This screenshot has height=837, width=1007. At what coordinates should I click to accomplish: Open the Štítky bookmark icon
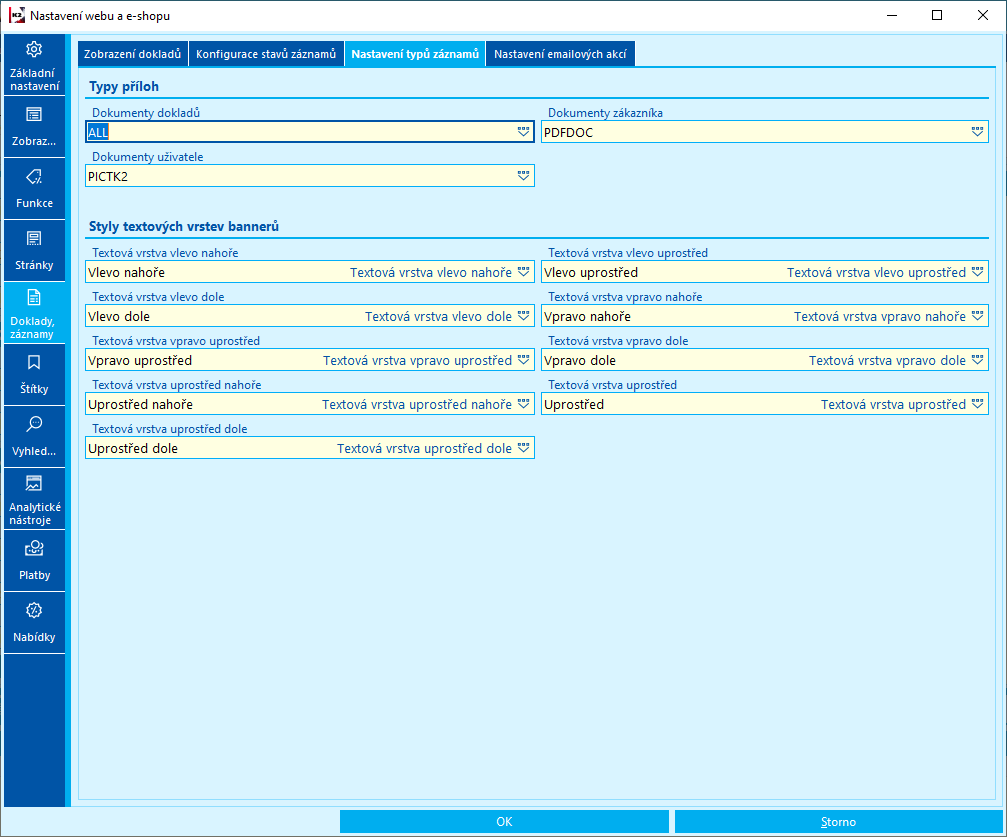click(34, 363)
